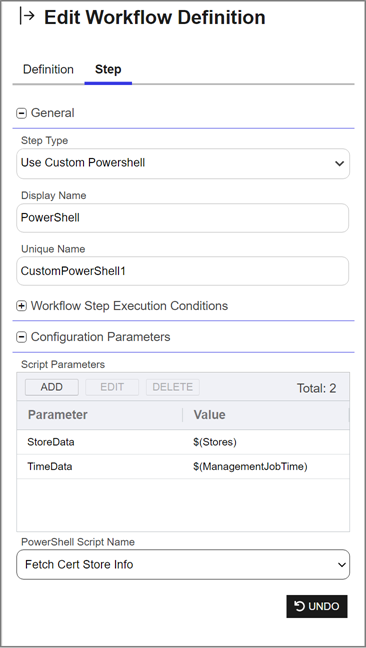Click the DELETE script parameter button
The height and width of the screenshot is (648, 366).
[173, 387]
